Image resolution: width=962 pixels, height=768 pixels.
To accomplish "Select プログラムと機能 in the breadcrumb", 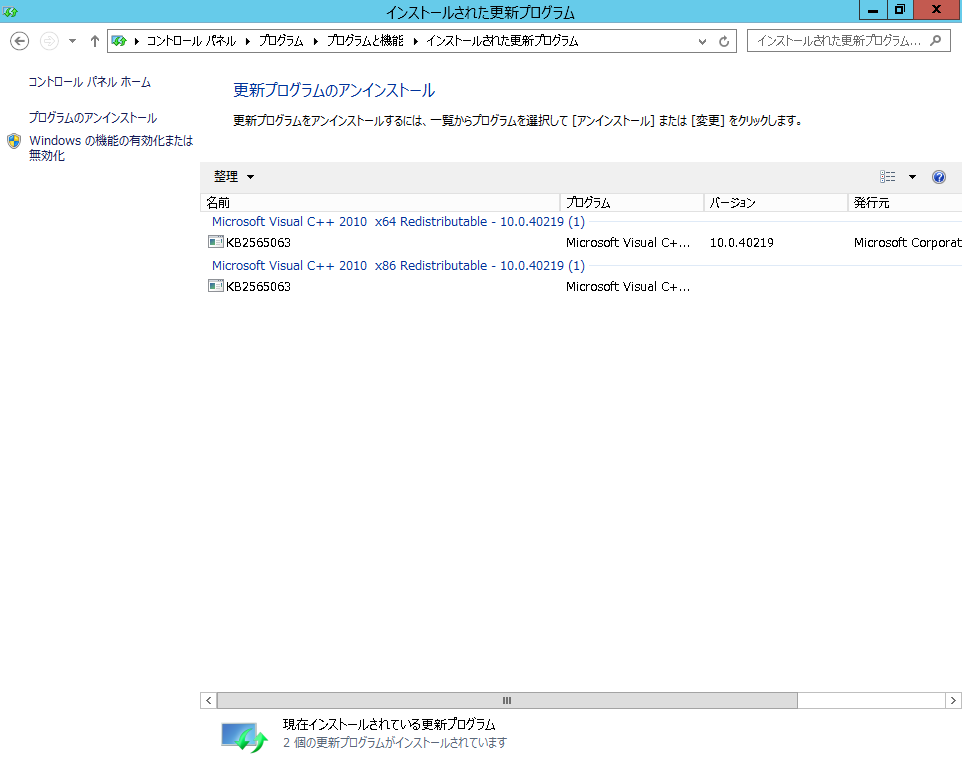I will (x=365, y=41).
